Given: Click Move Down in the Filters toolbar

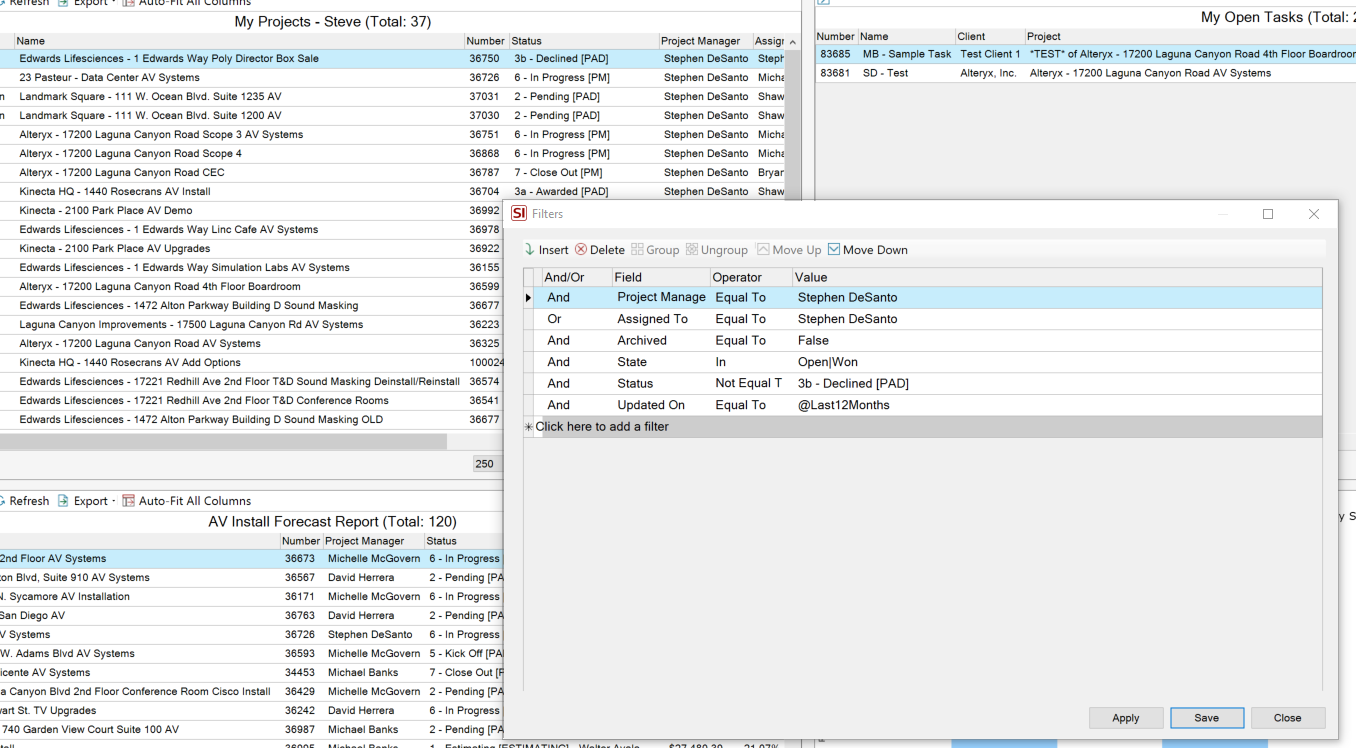Looking at the screenshot, I should 867,250.
